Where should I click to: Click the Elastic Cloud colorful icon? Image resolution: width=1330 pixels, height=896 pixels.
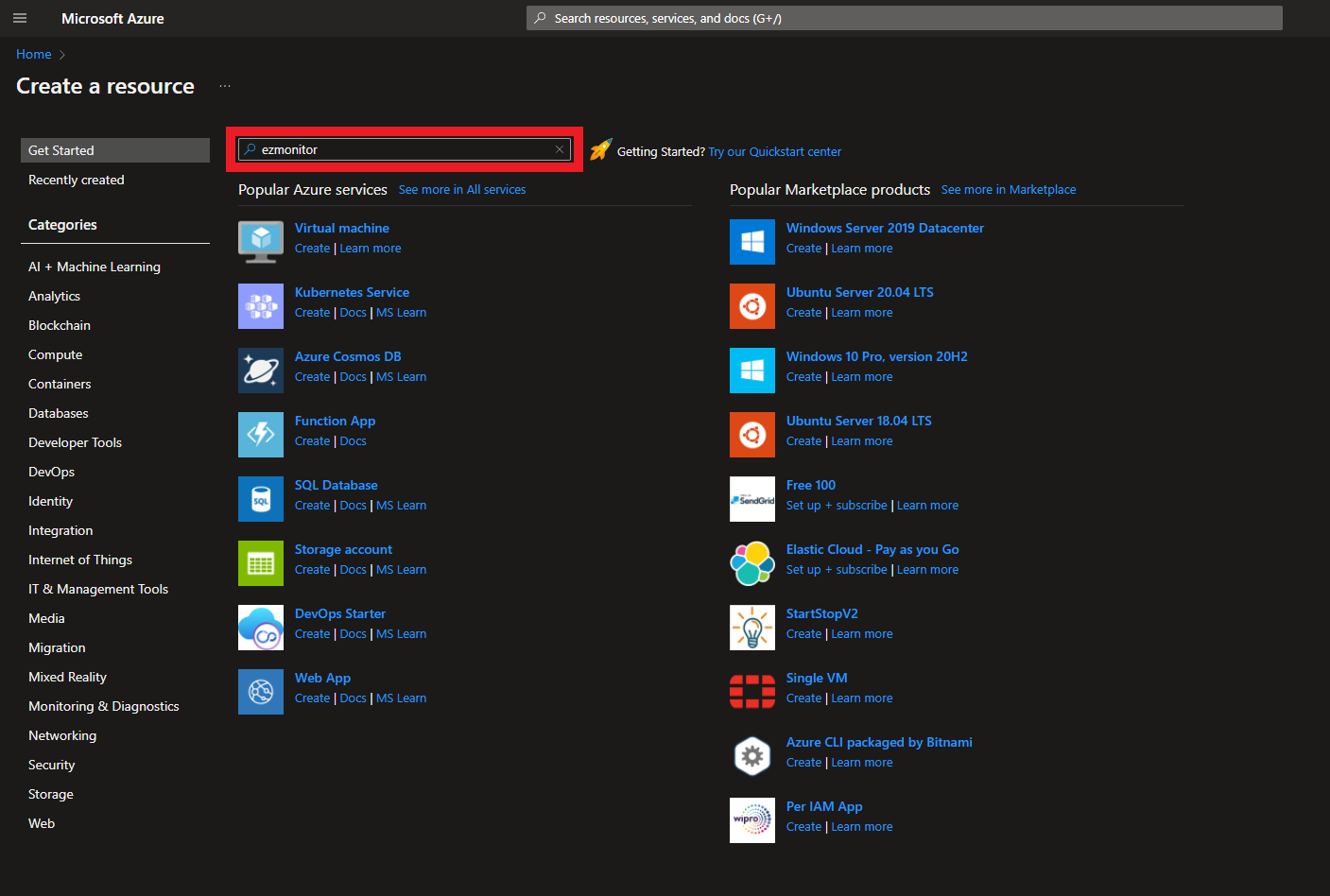click(752, 563)
